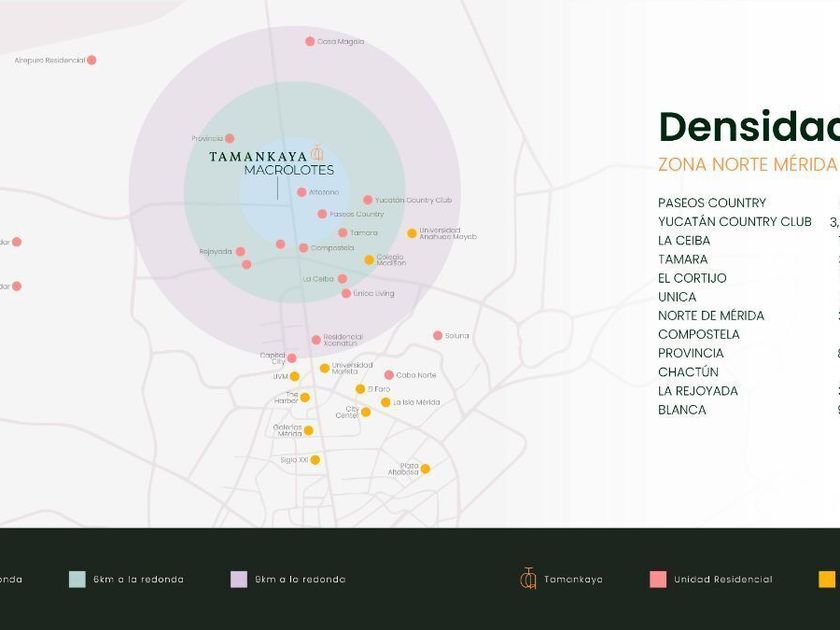Image resolution: width=840 pixels, height=630 pixels.
Task: Select TAMARA in the density list
Action: point(683,259)
